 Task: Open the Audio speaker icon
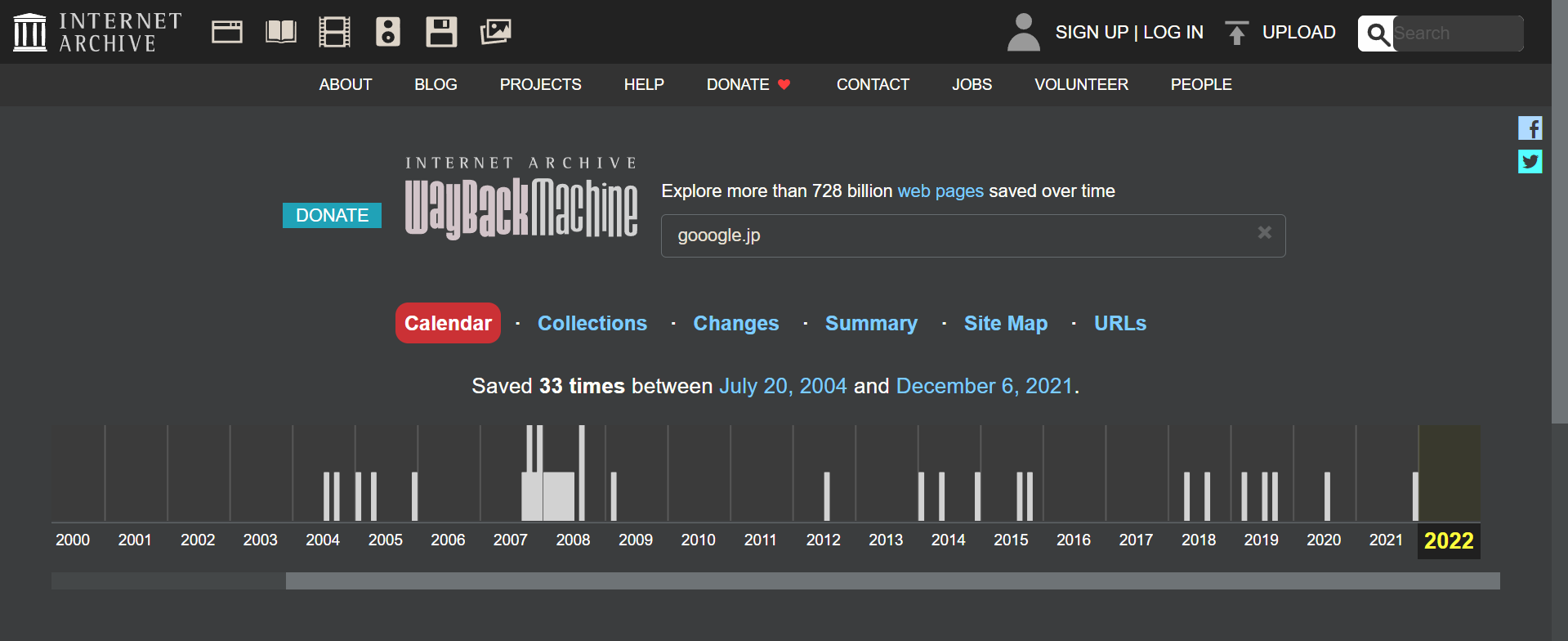click(x=388, y=32)
